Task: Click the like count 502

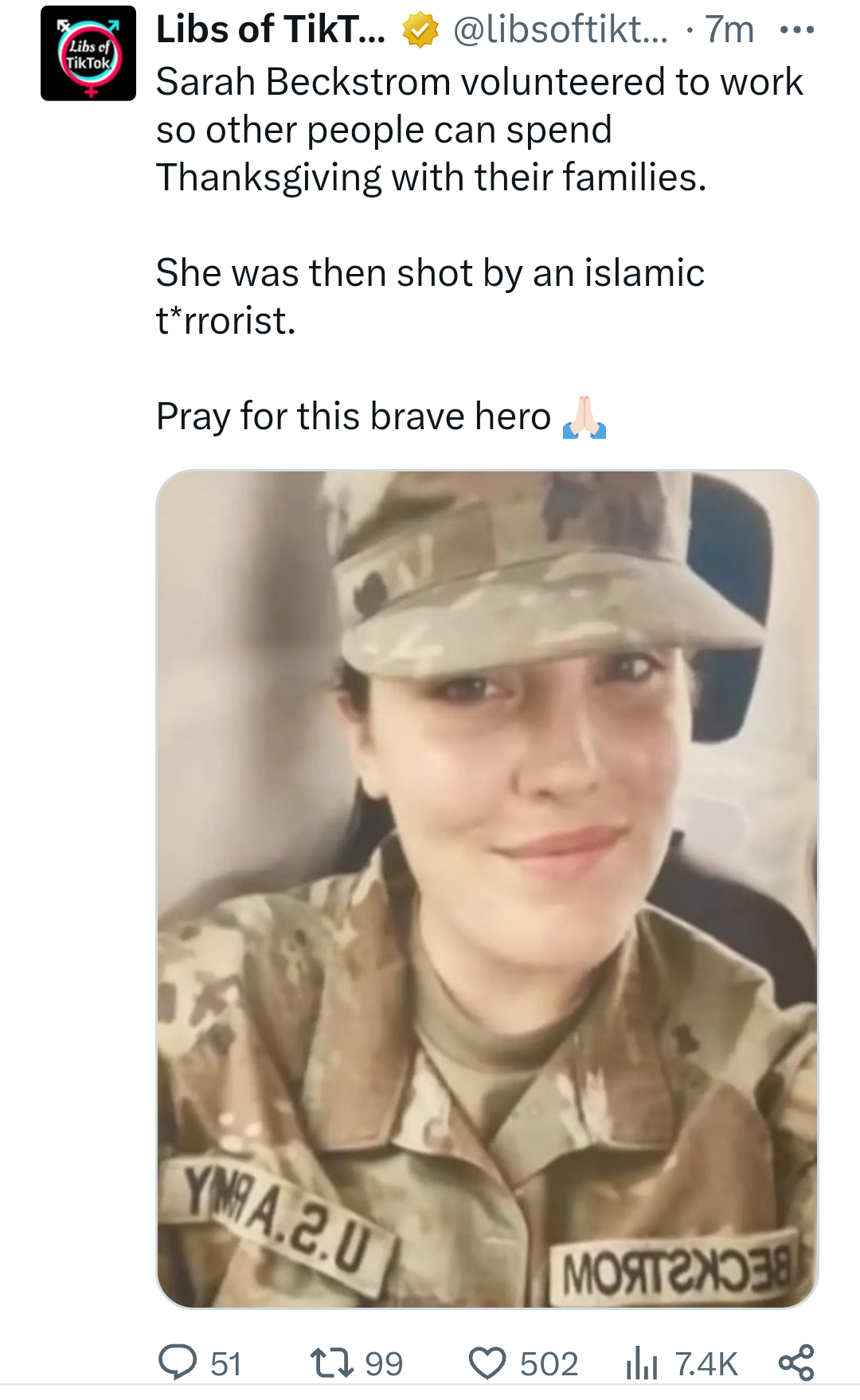Action: point(549,1363)
